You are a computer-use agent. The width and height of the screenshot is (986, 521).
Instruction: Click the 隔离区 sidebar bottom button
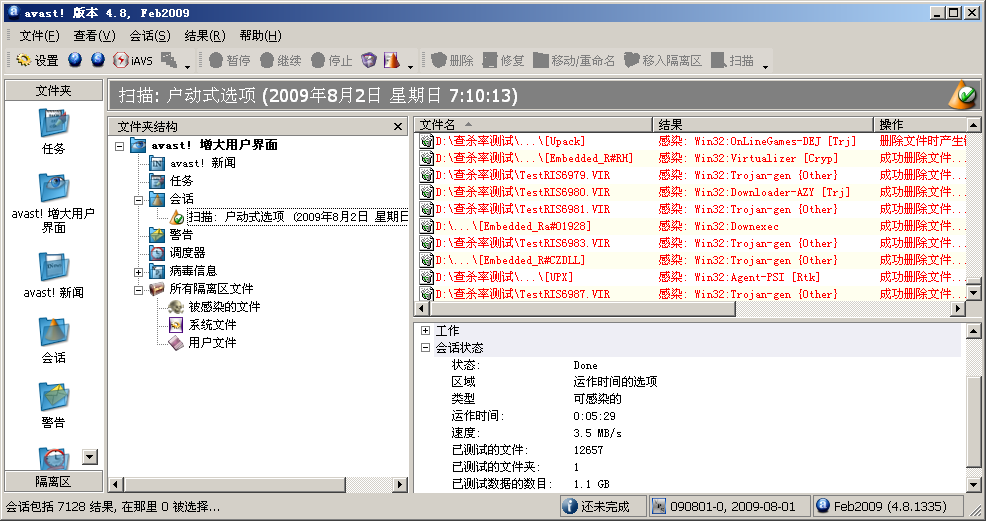[53, 481]
